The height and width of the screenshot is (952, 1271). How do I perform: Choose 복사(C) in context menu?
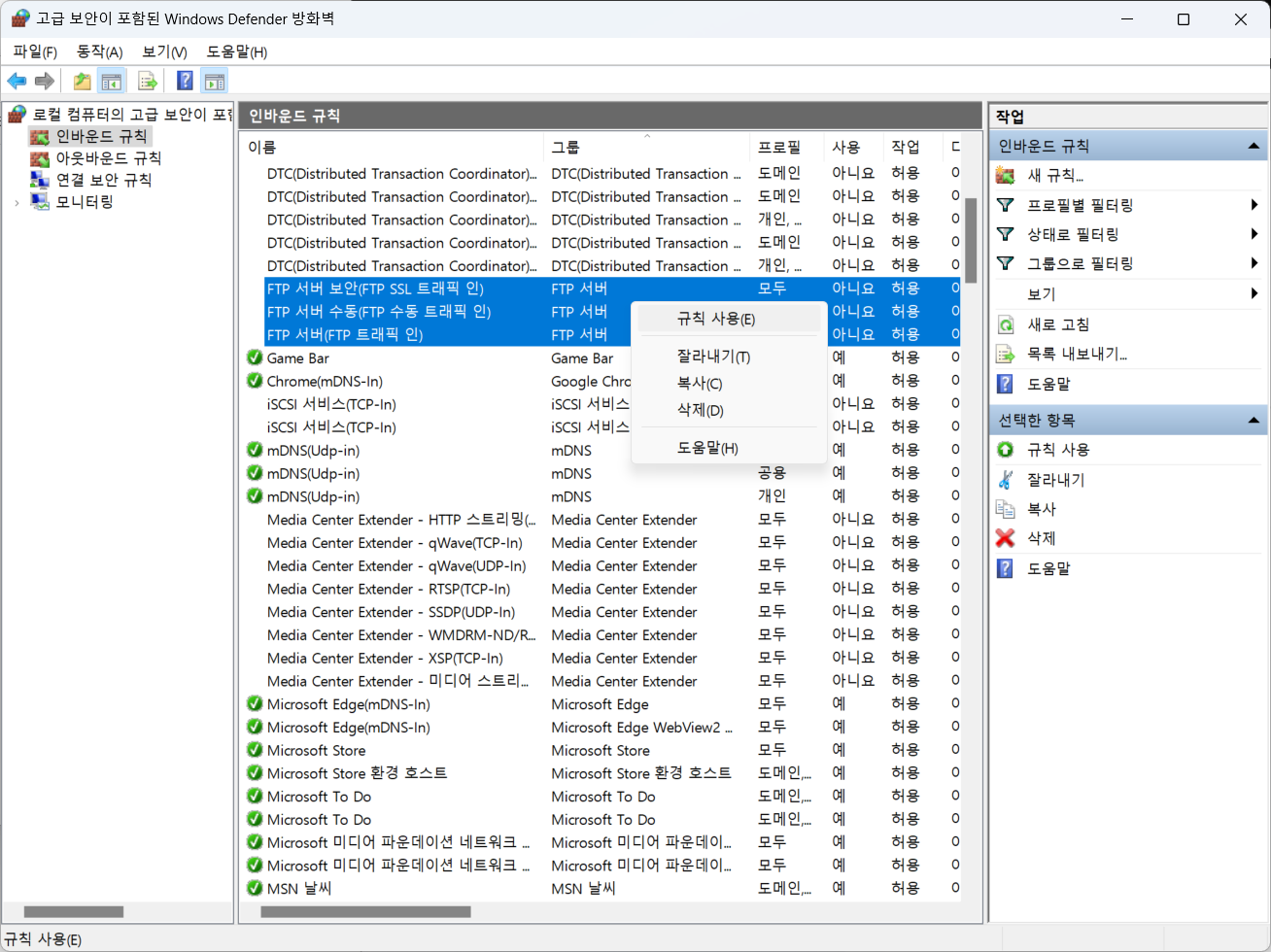(729, 384)
